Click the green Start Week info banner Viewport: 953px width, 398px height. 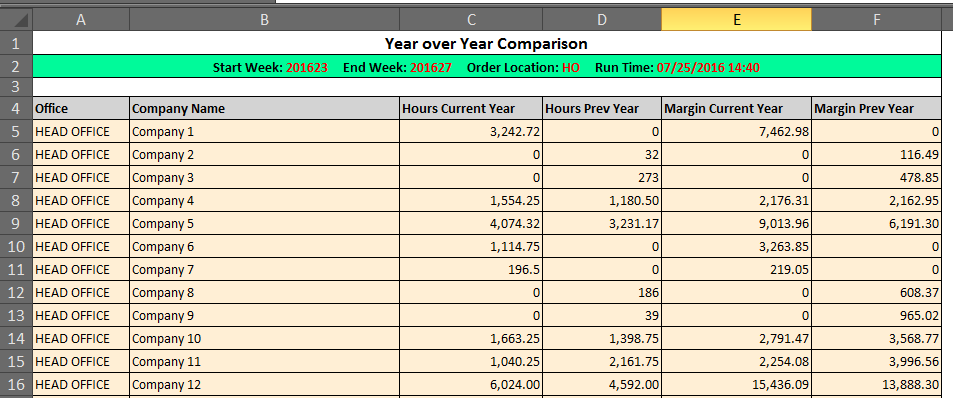pyautogui.click(x=487, y=67)
